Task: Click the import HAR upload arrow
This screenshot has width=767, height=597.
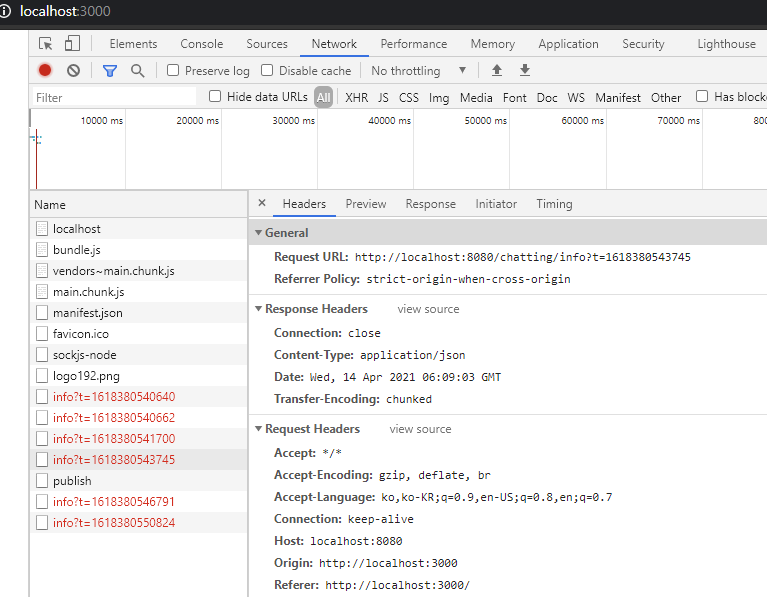Action: click(x=496, y=70)
